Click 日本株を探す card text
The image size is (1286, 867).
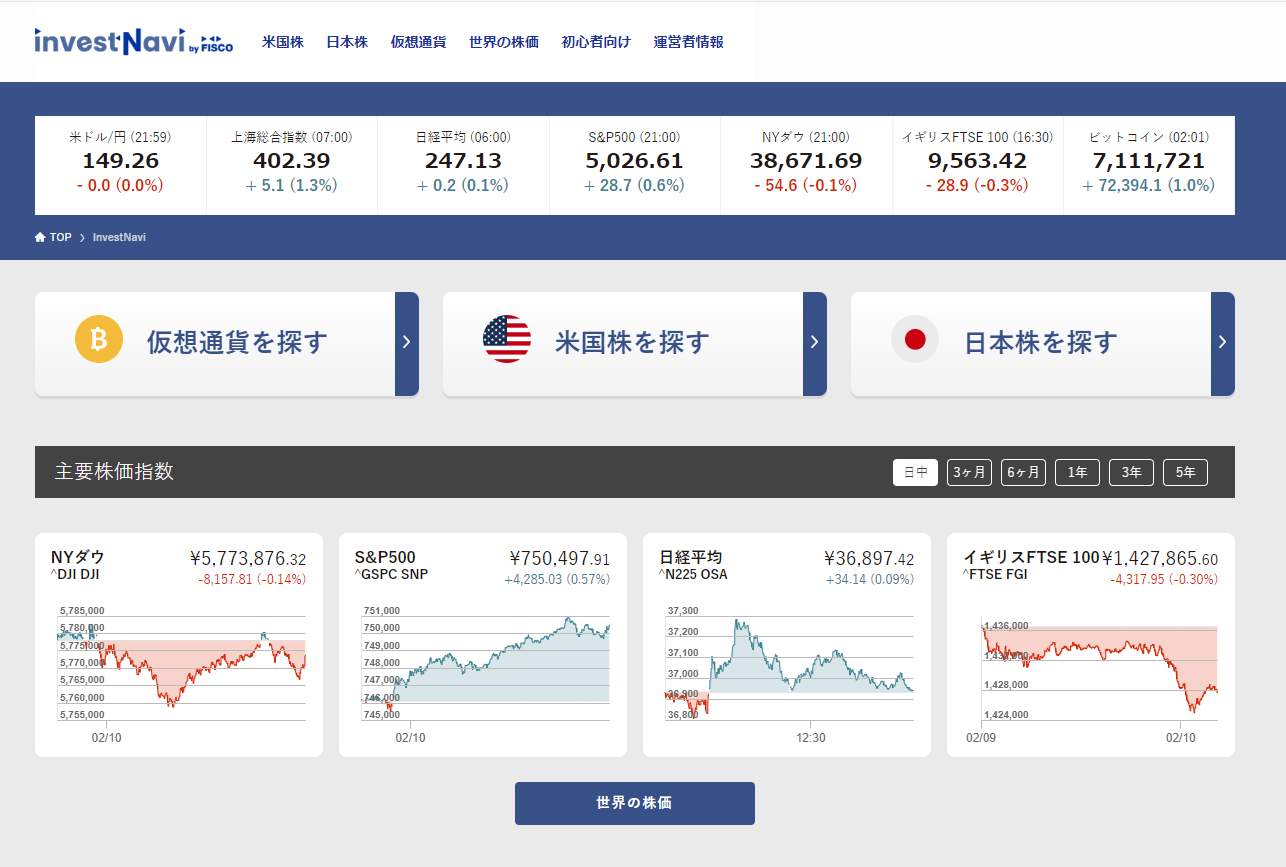click(x=1040, y=342)
